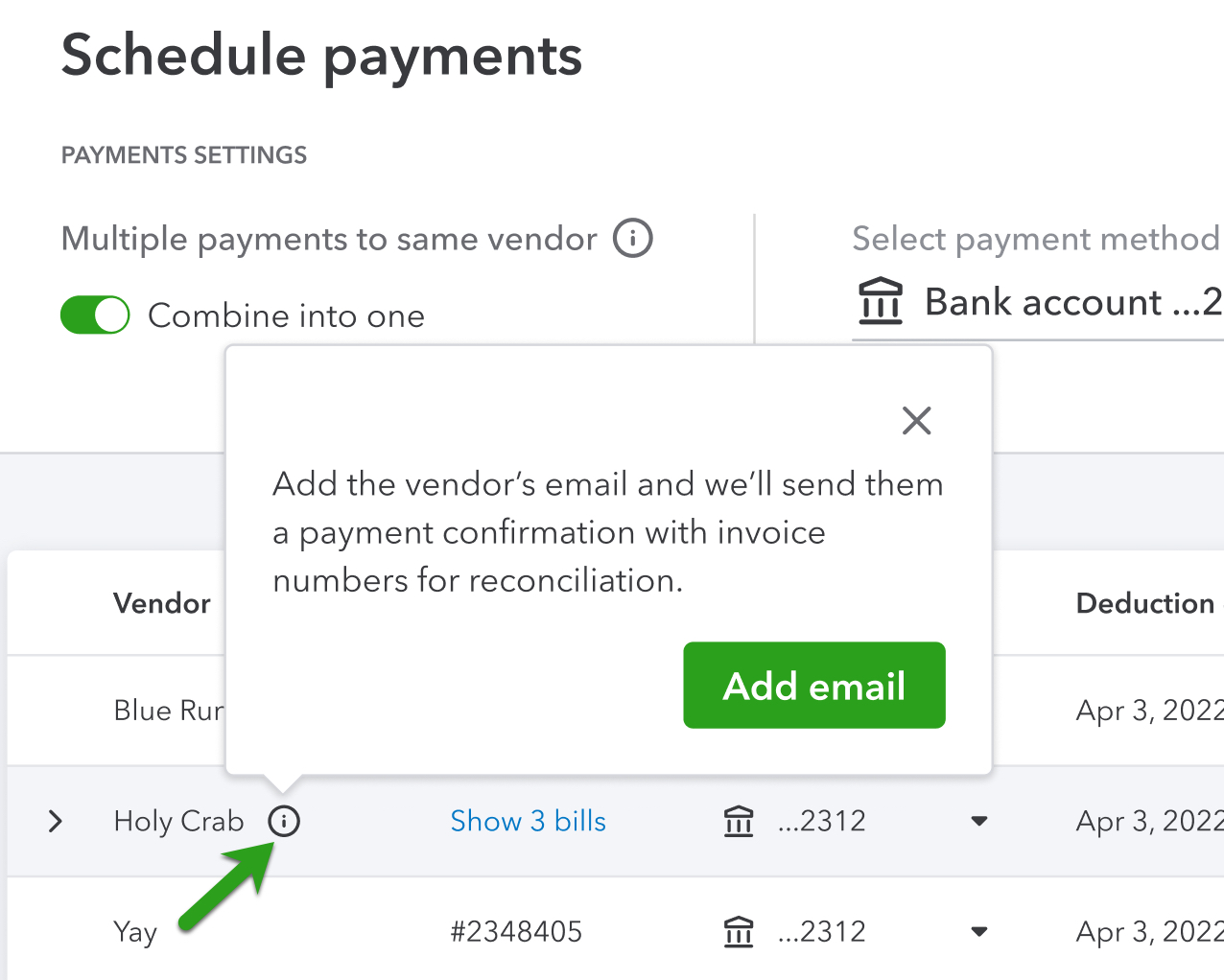Select the Yay vendor name
Screen dimensions: 1224x980
coord(135,931)
